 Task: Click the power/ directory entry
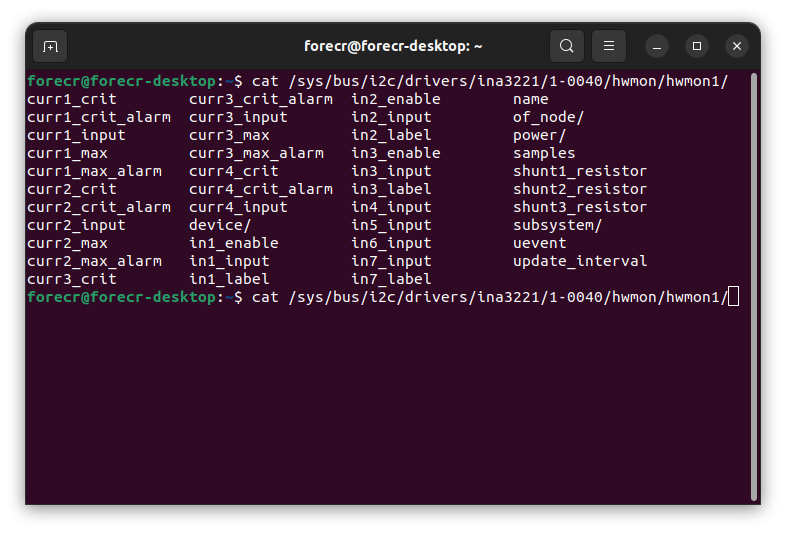540,135
